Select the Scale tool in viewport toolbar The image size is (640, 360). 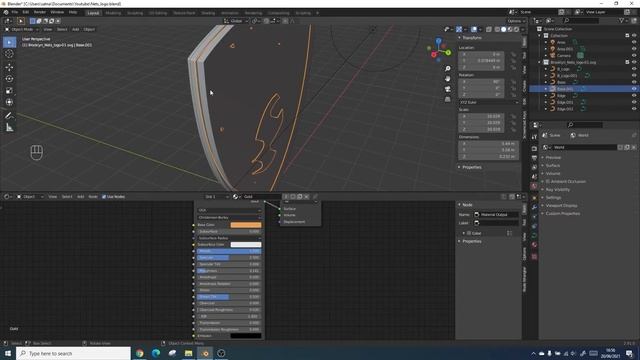point(9,91)
